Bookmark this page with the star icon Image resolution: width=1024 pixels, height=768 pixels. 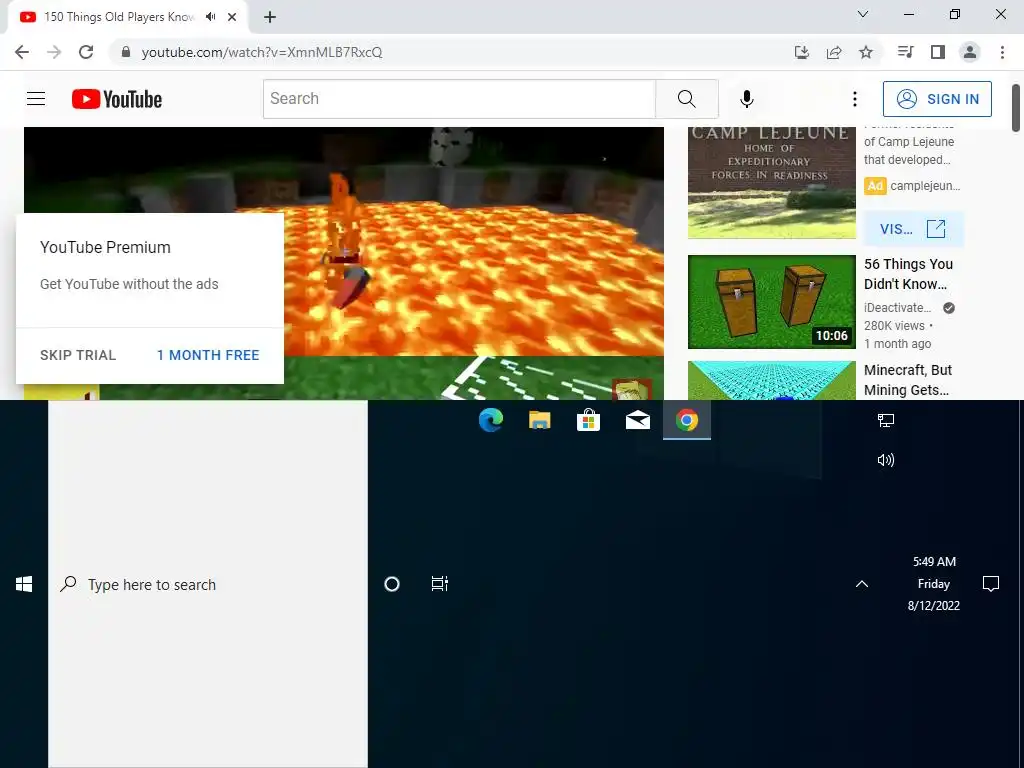866,52
